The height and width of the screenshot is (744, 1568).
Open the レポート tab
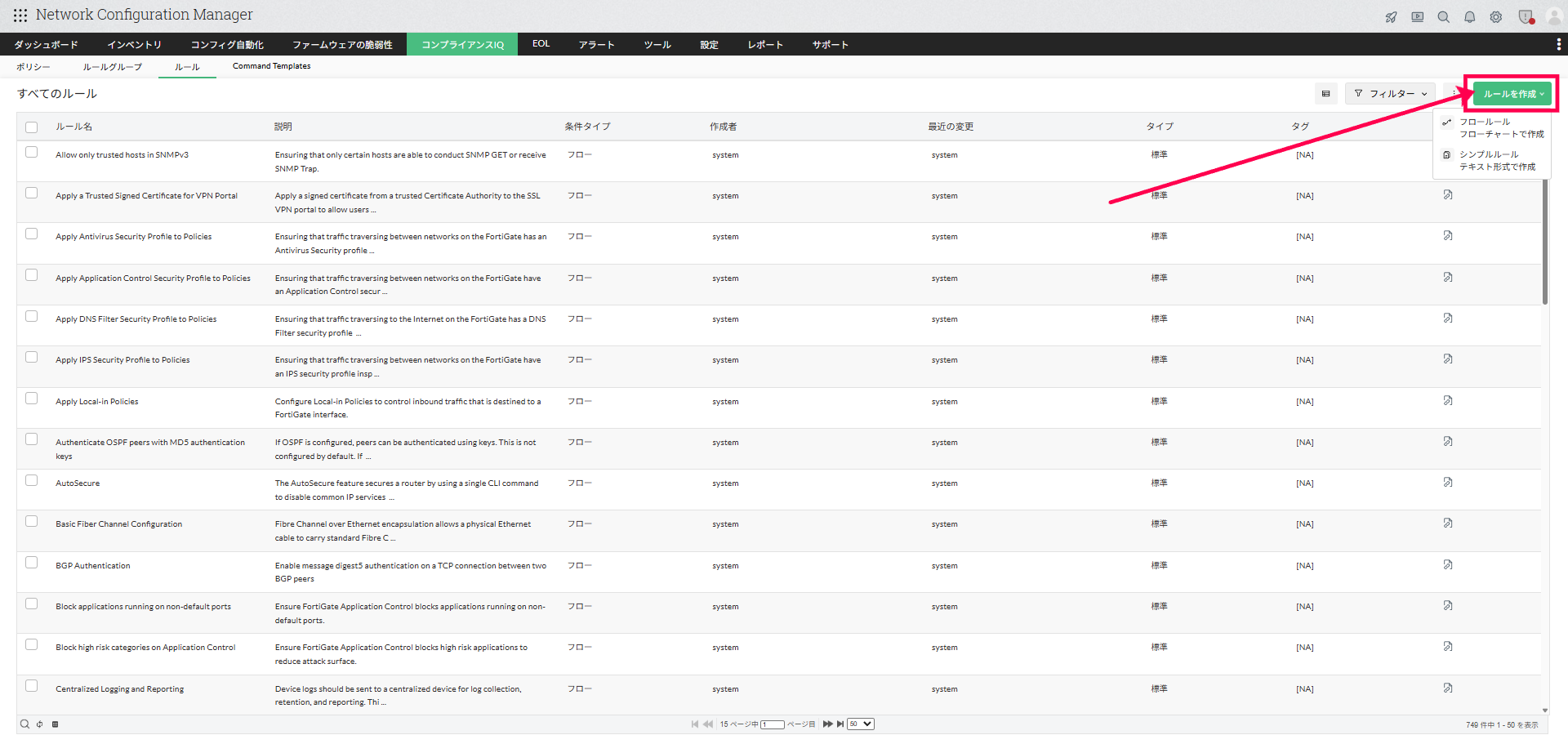tap(765, 45)
